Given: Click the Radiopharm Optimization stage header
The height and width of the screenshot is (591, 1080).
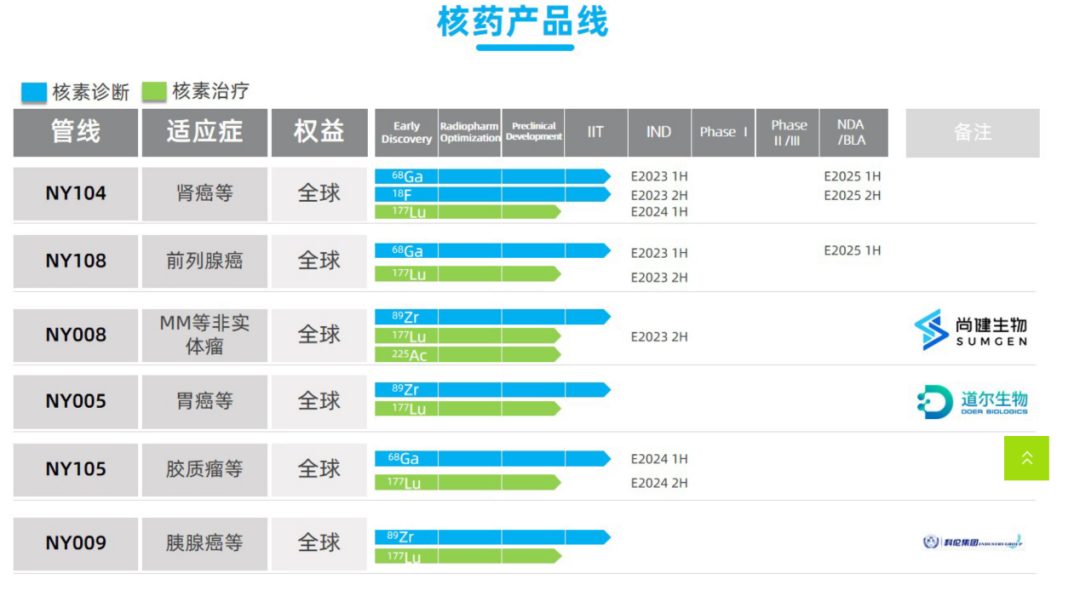Looking at the screenshot, I should pyautogui.click(x=470, y=132).
